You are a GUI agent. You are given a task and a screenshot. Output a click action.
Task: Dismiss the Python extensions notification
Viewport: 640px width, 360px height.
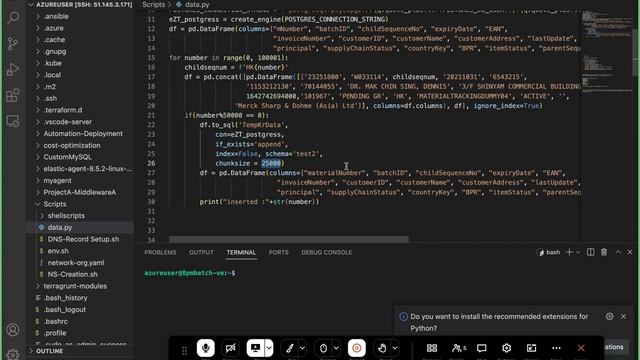pos(623,316)
